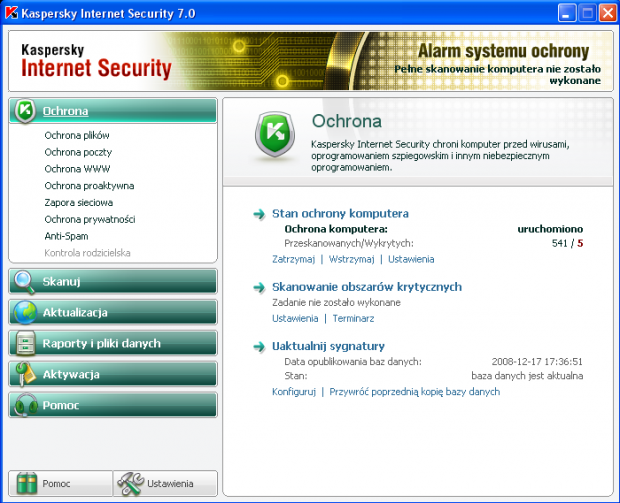620x503 pixels.
Task: Click the Zatrzymaj link
Action: (x=293, y=259)
